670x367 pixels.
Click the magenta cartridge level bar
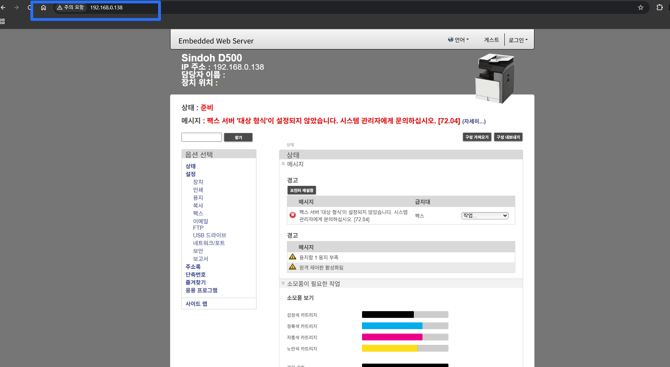click(405, 337)
